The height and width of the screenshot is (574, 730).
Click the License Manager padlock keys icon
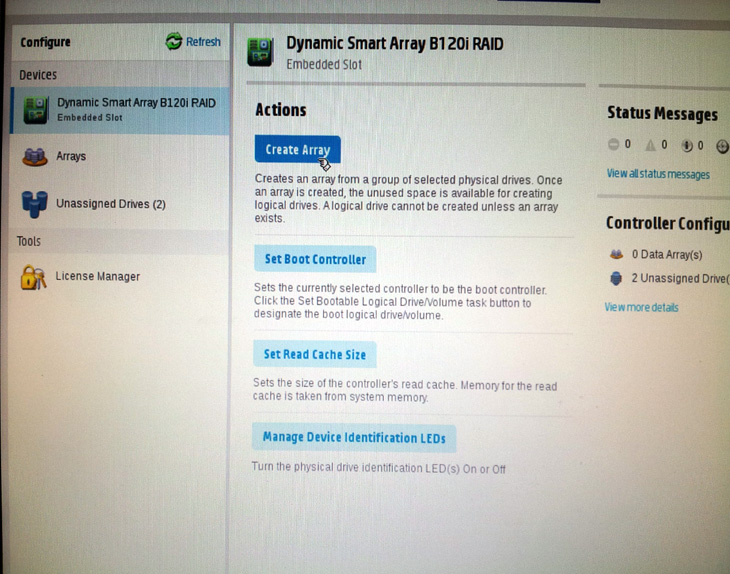pyautogui.click(x=33, y=277)
